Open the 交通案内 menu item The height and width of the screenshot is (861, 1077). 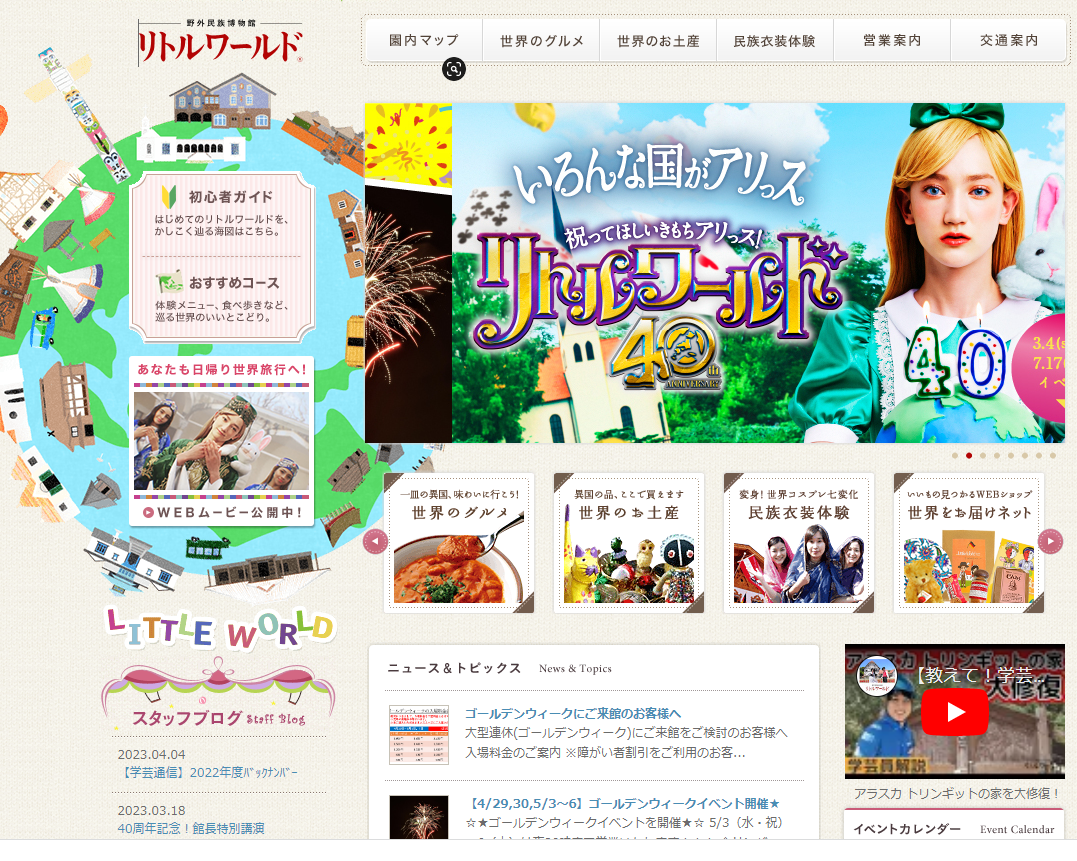pos(1008,41)
